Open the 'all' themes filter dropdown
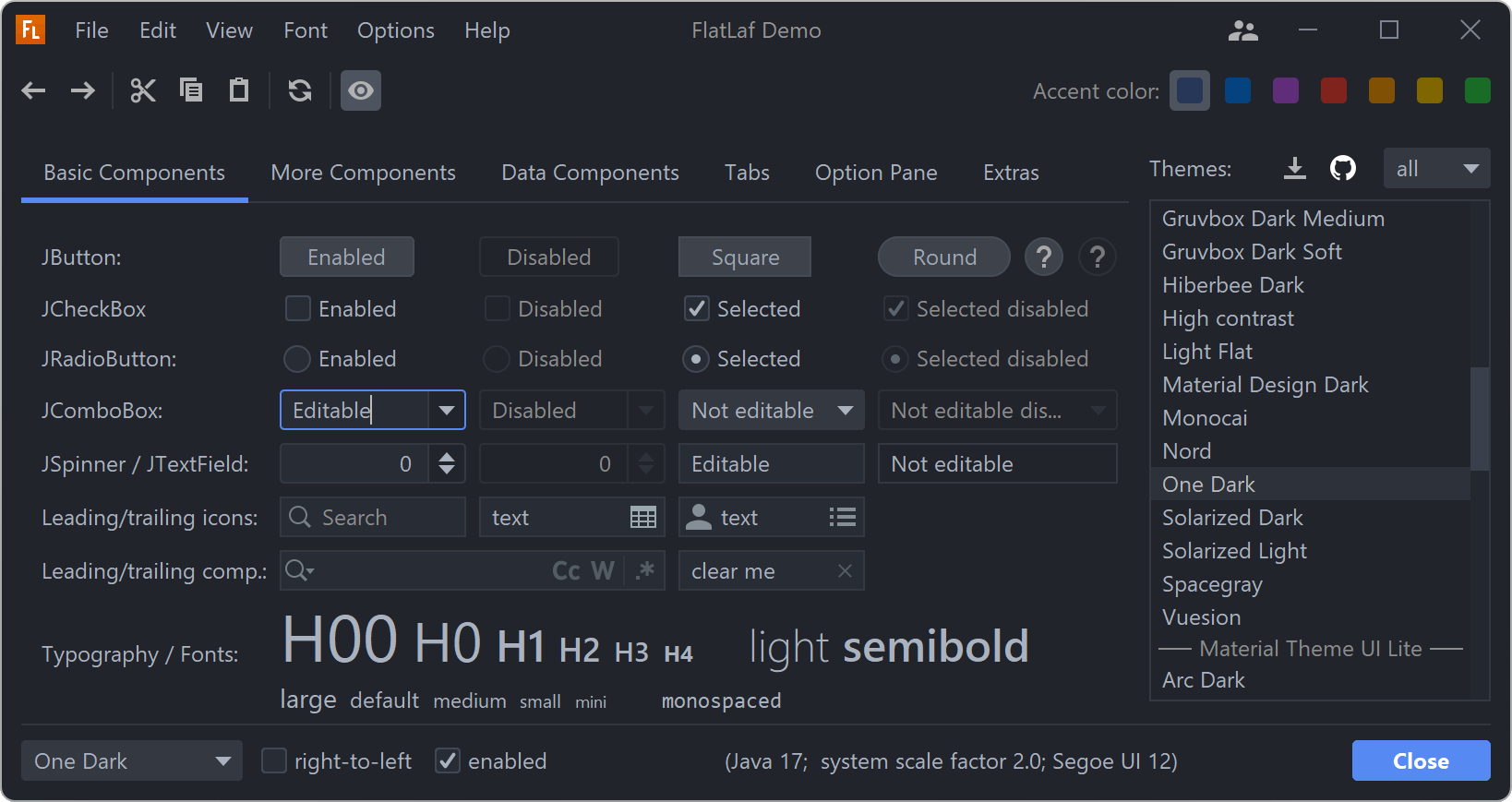1512x802 pixels. click(x=1436, y=169)
